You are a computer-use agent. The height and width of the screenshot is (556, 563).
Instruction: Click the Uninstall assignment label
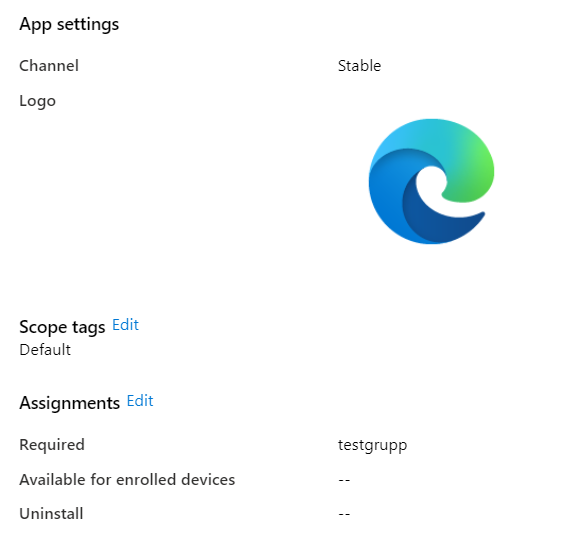tap(51, 514)
